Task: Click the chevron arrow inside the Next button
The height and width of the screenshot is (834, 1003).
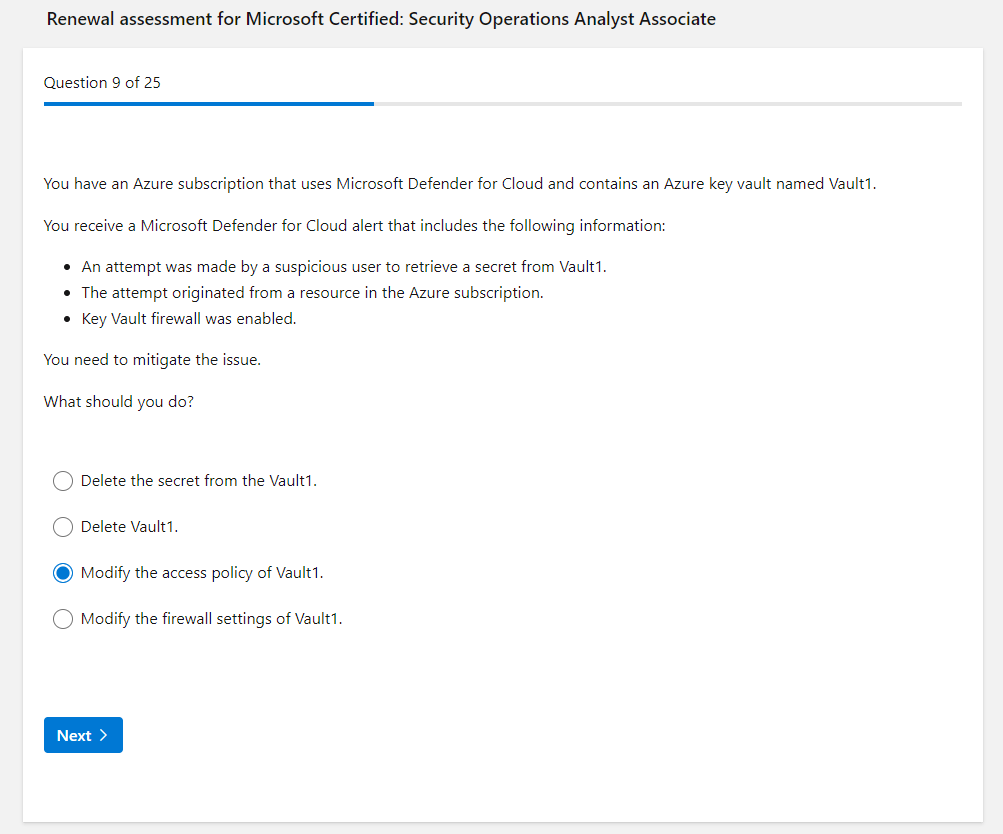Action: click(x=103, y=736)
